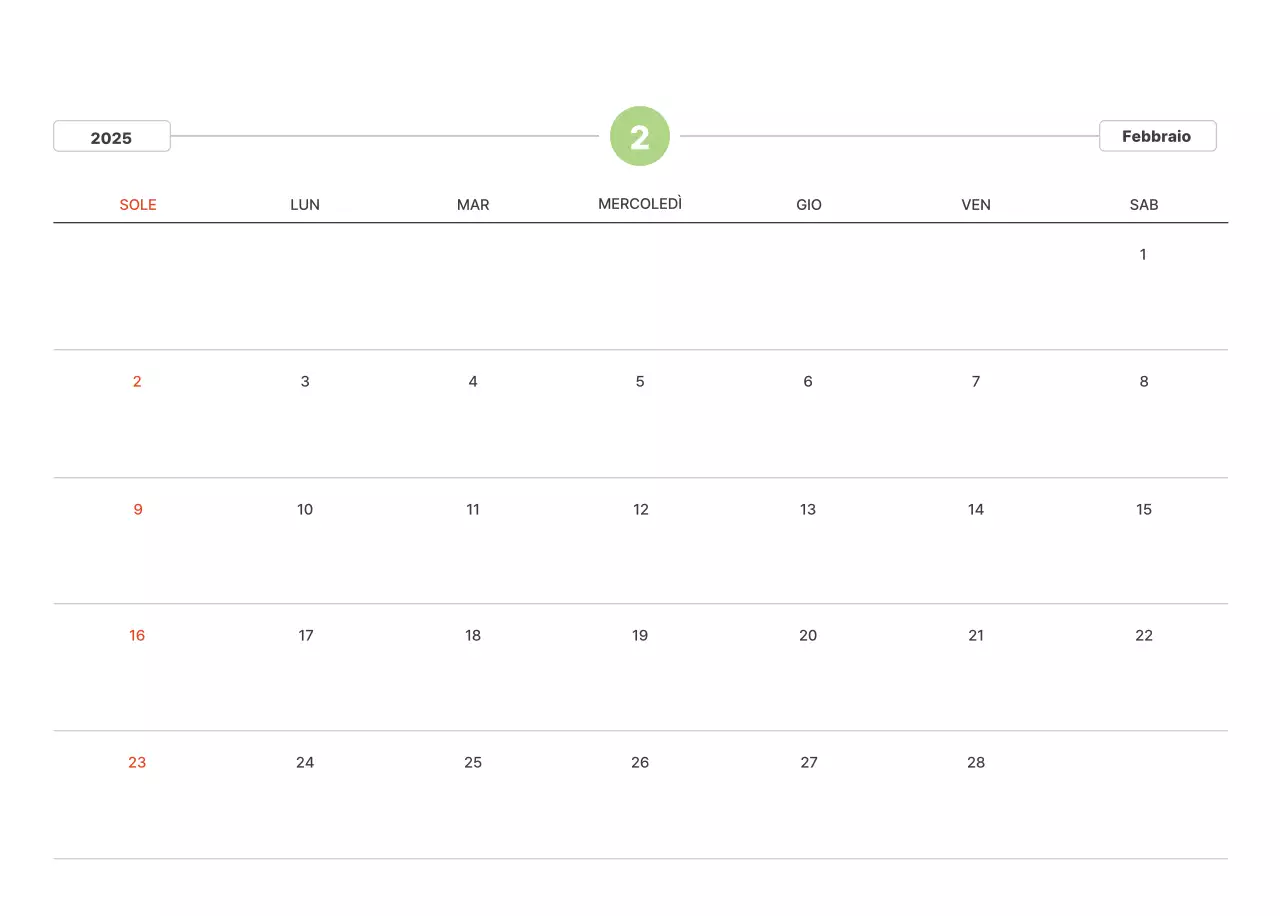Click date 9 on the calendar

pyautogui.click(x=138, y=510)
